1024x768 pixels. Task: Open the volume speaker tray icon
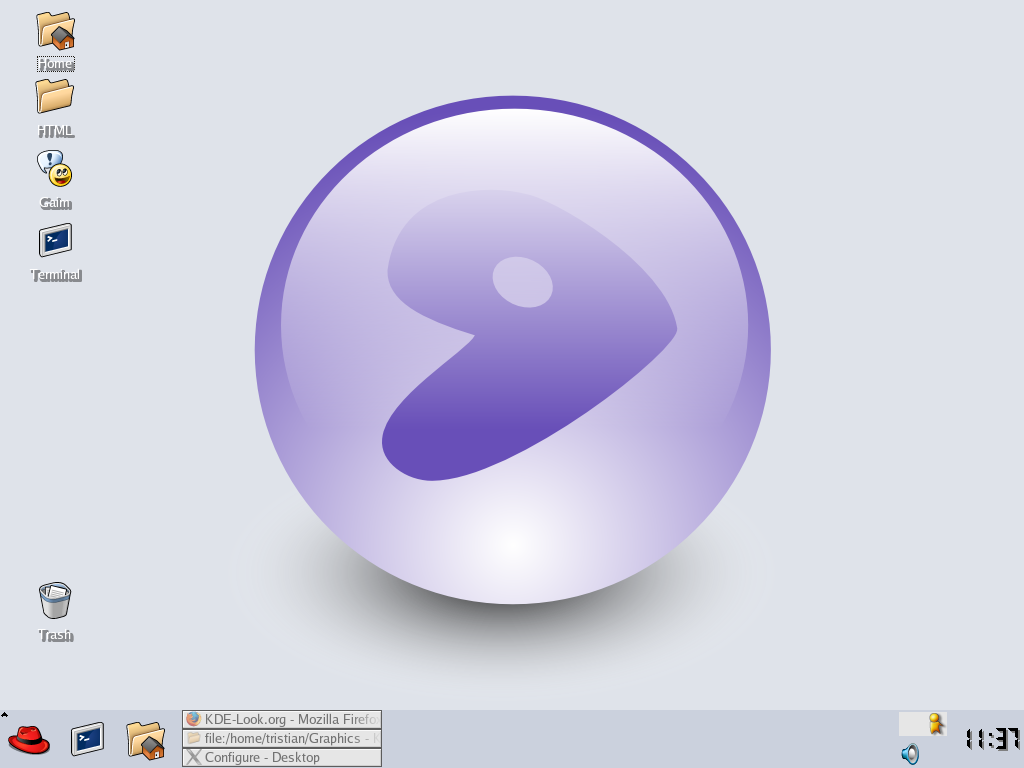point(910,754)
